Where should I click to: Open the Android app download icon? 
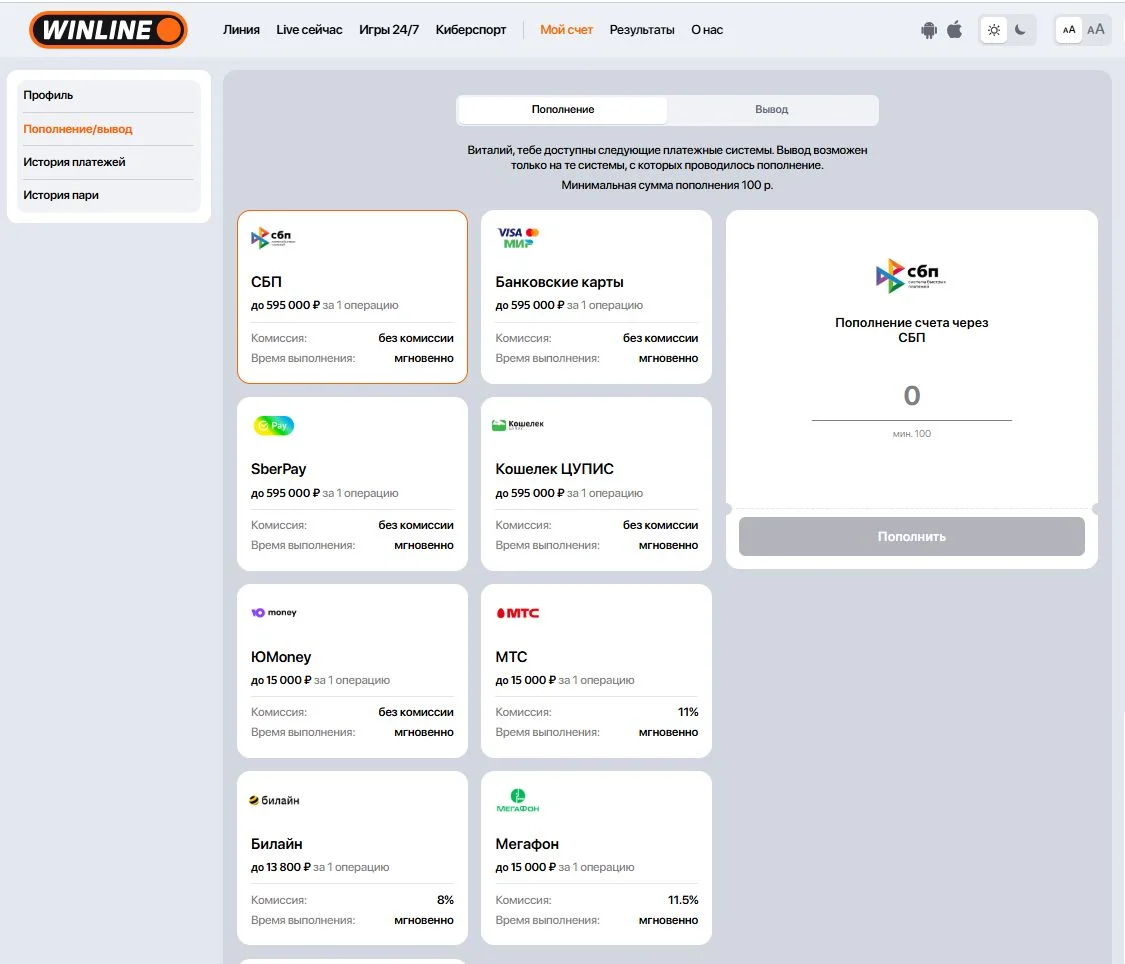click(x=929, y=30)
